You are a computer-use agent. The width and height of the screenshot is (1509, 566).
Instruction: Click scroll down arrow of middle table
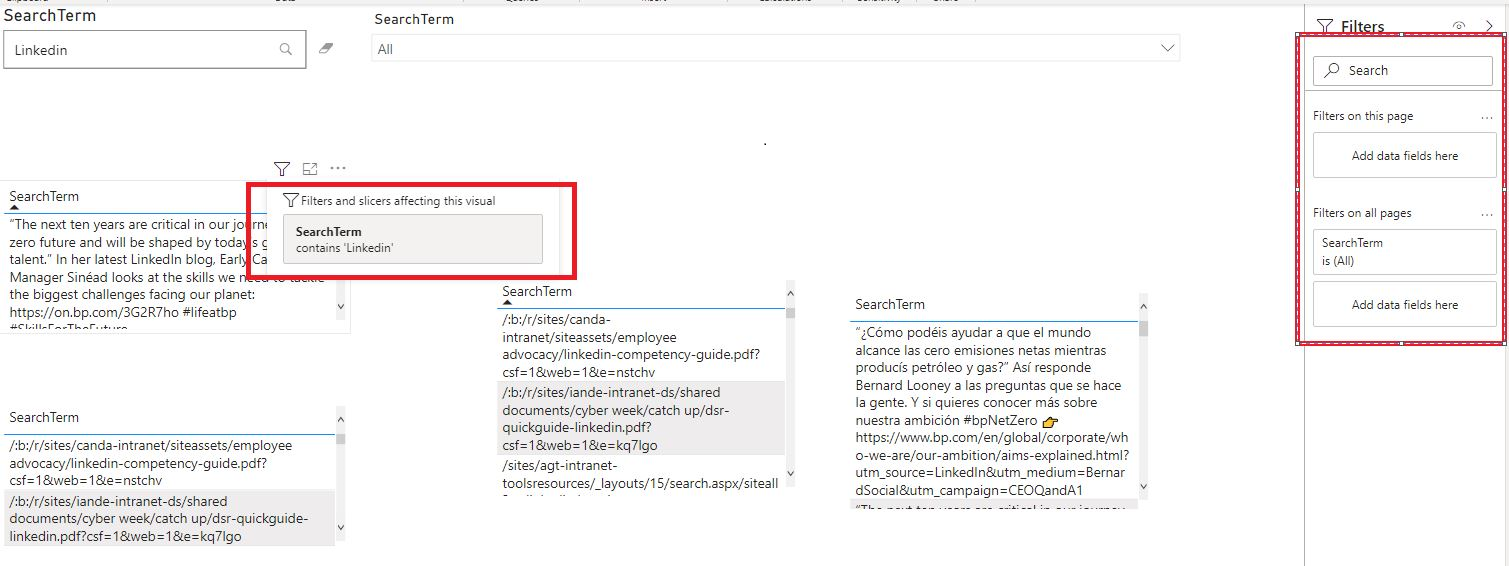[791, 473]
